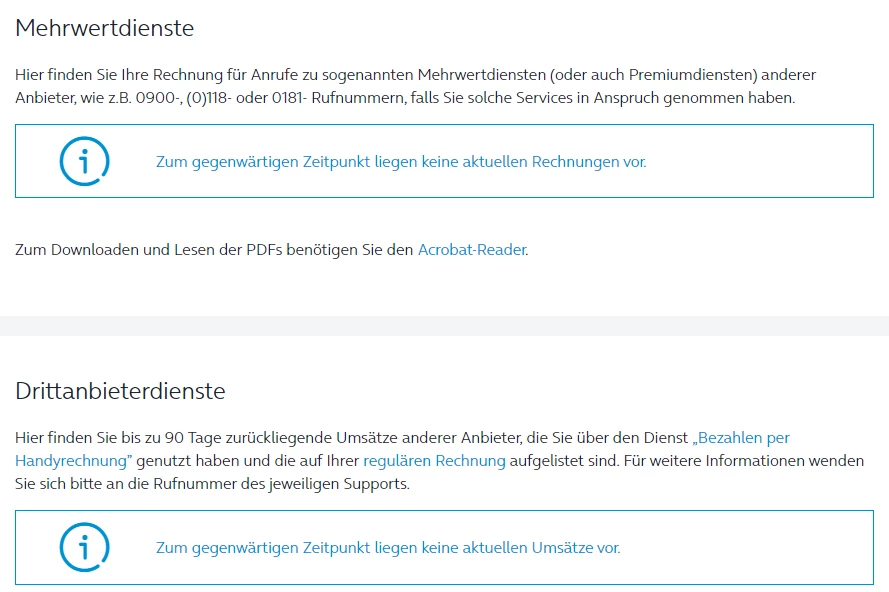Click the paragraph describing Mehrwertdienste invoices
This screenshot has height=592, width=889.
(x=300, y=75)
